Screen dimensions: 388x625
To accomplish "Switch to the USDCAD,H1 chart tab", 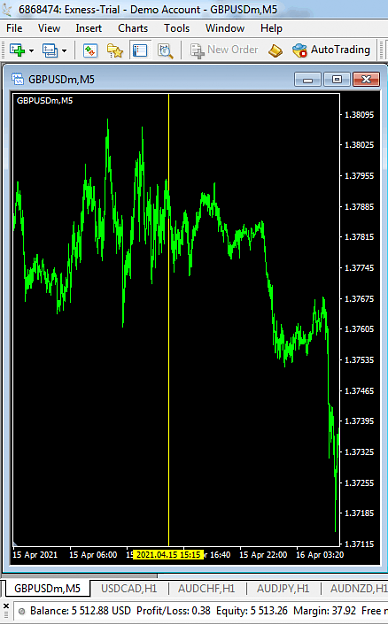I will [x=129, y=588].
